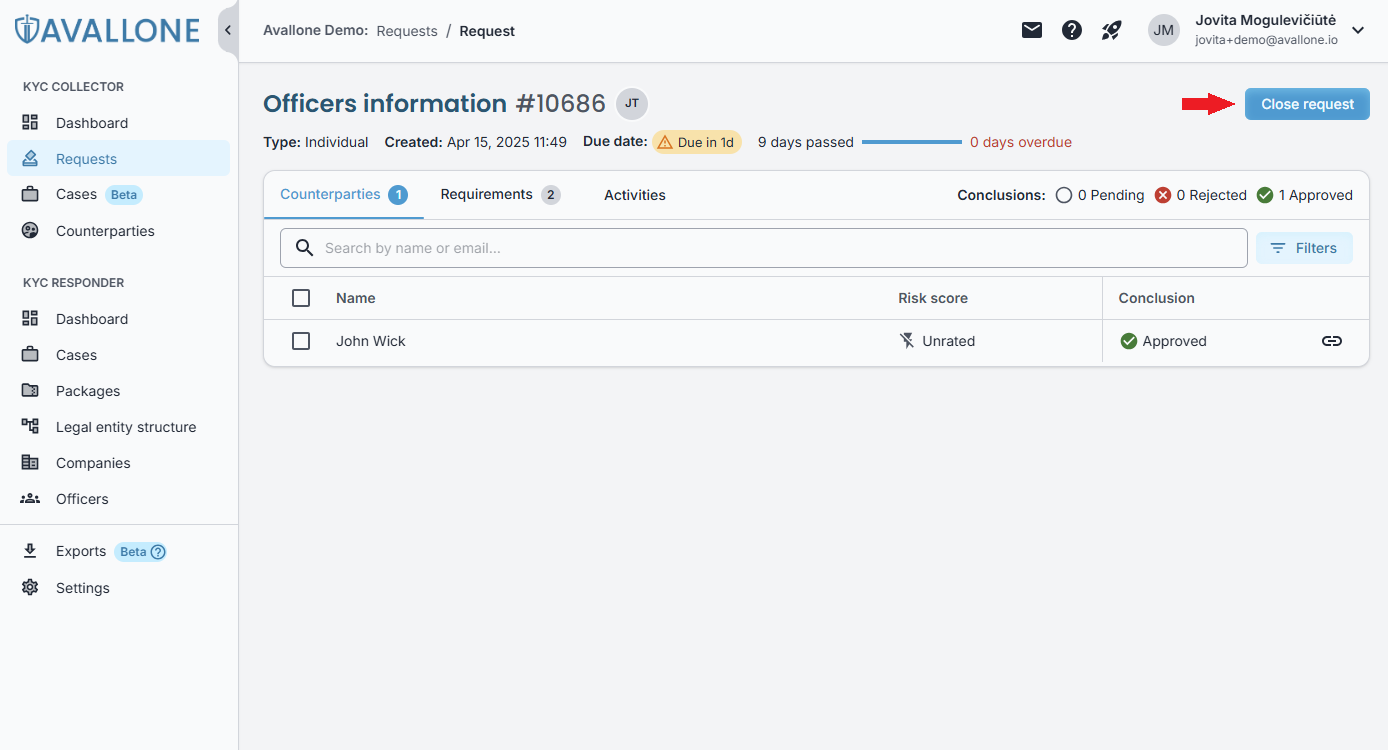1388x750 pixels.
Task: Switch to the Requirements tab
Action: point(500,195)
